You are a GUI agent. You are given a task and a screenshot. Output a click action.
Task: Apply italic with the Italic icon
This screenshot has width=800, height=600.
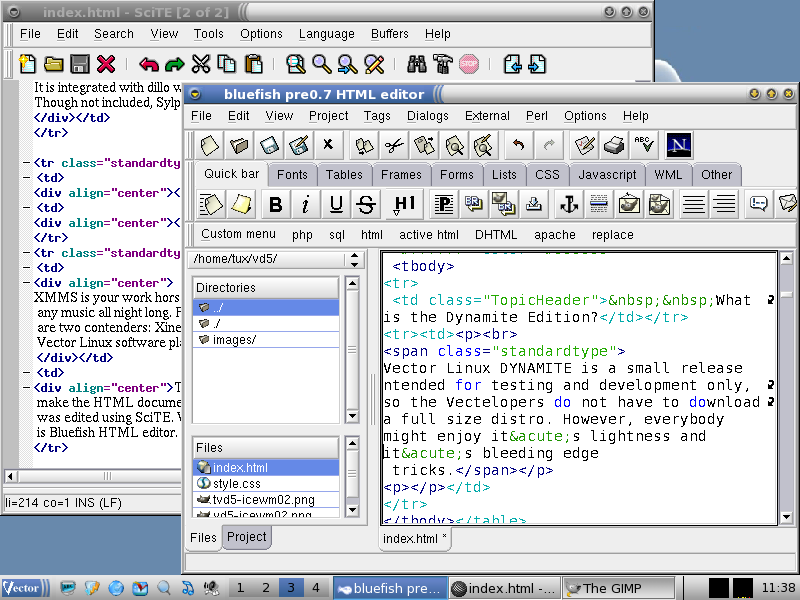coord(306,204)
